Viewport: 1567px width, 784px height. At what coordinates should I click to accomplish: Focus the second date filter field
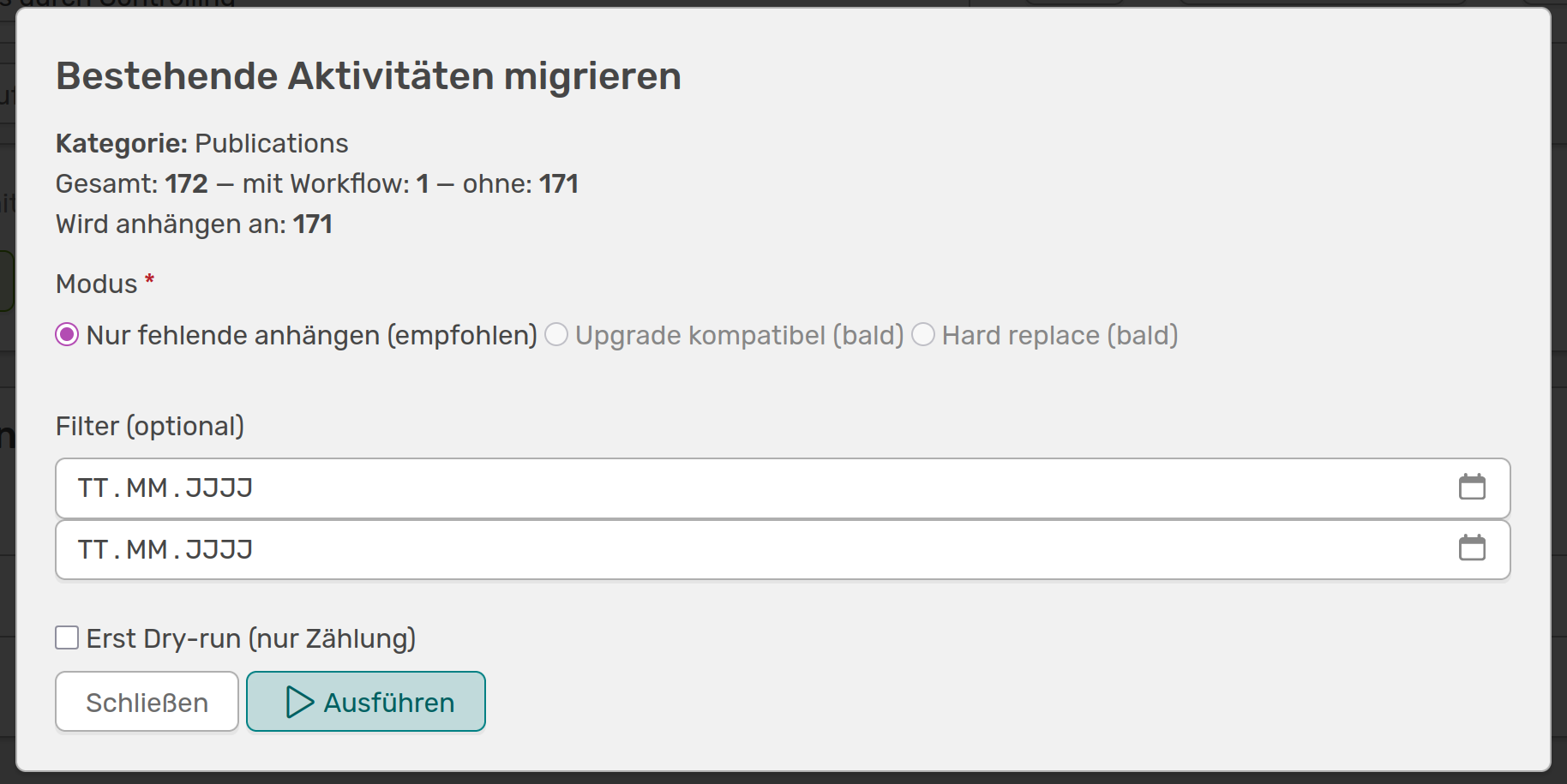click(x=771, y=549)
